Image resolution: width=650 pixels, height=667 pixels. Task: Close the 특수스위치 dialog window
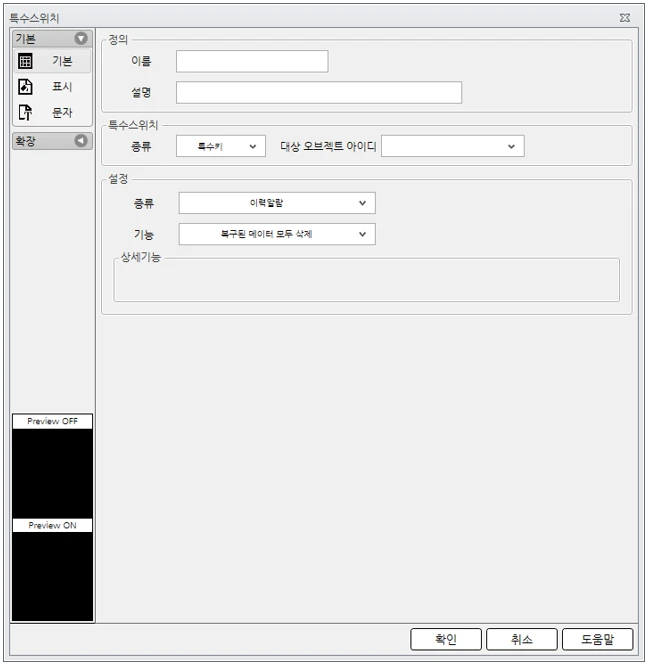coord(626,18)
